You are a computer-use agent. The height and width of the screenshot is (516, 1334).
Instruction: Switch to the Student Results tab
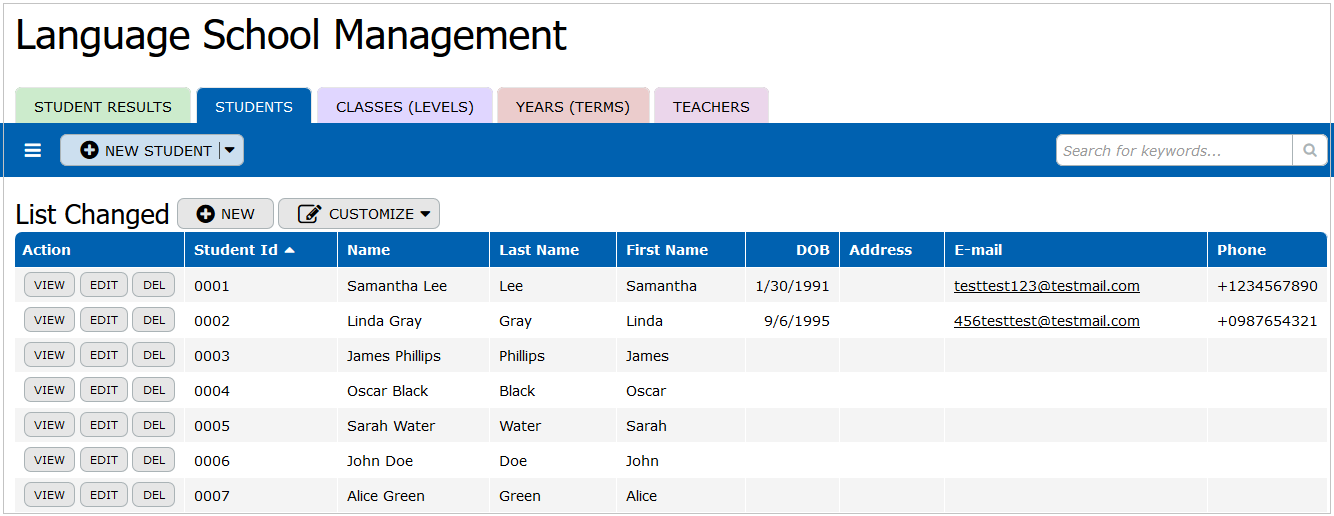point(103,107)
